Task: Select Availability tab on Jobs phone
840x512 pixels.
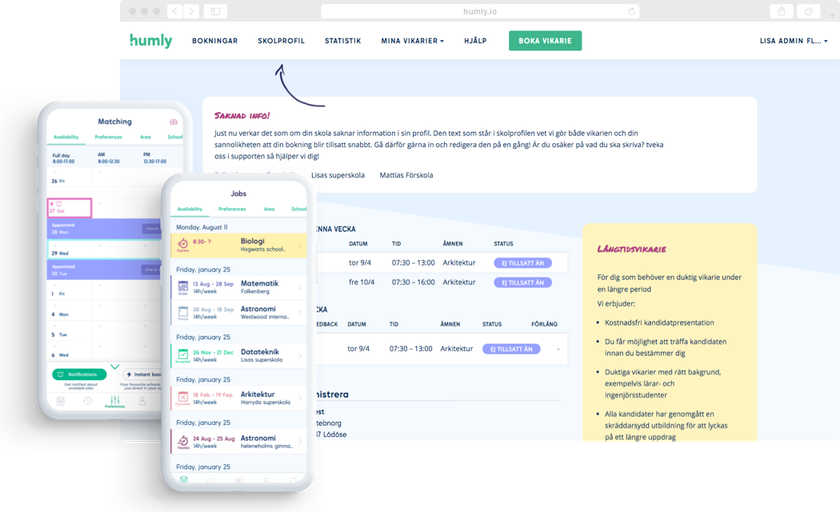Action: point(190,209)
